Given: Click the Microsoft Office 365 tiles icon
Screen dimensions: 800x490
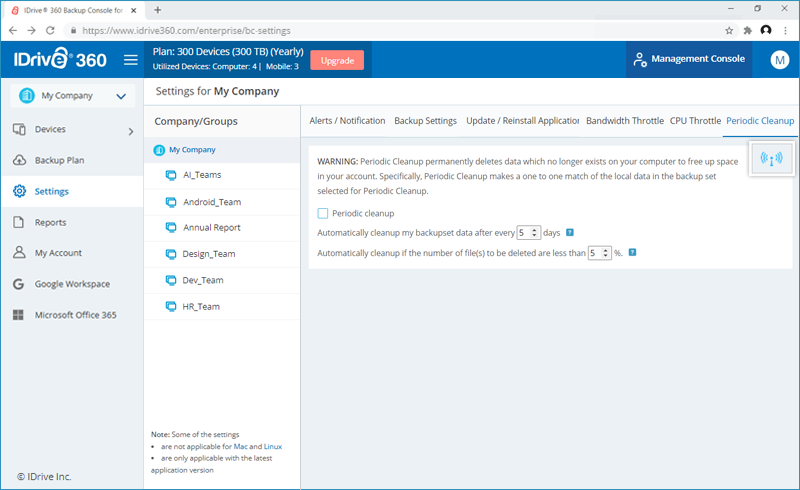Looking at the screenshot, I should [x=18, y=315].
